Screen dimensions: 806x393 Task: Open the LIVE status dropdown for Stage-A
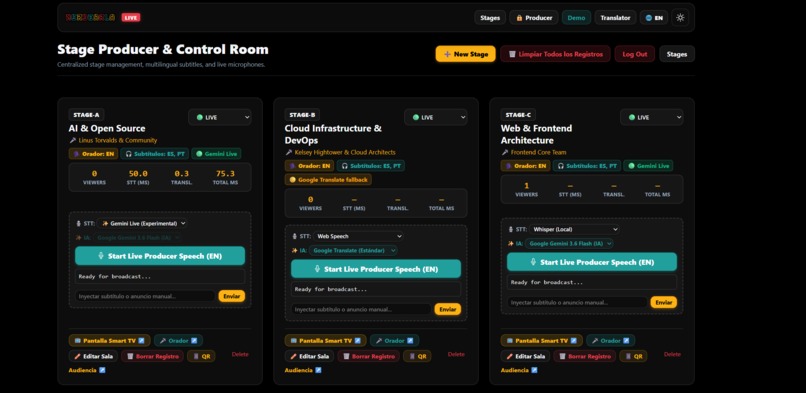click(x=219, y=117)
